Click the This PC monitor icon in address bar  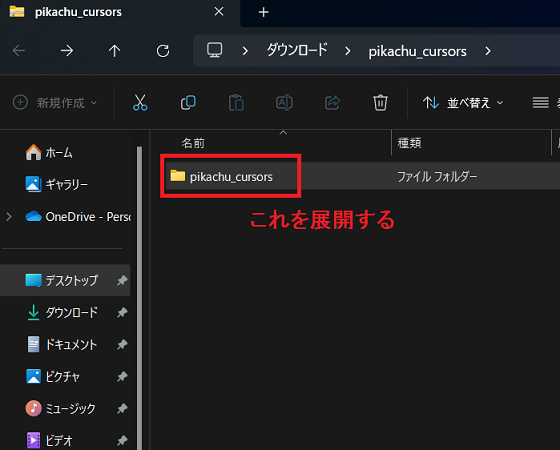[x=215, y=50]
